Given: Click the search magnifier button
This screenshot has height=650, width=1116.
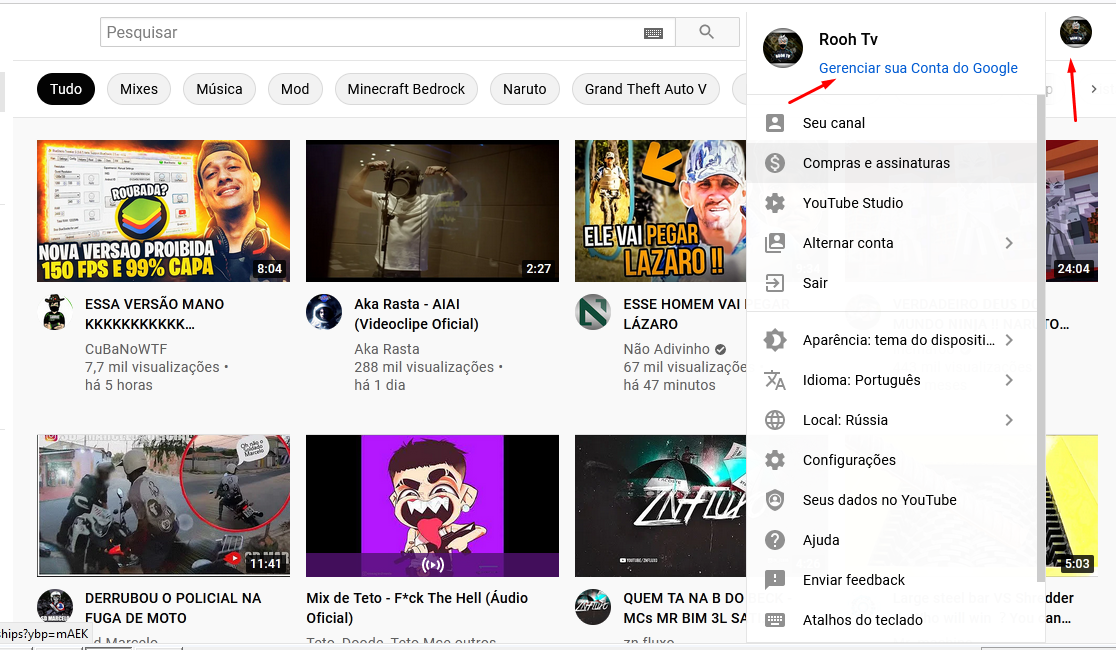Looking at the screenshot, I should coord(707,32).
